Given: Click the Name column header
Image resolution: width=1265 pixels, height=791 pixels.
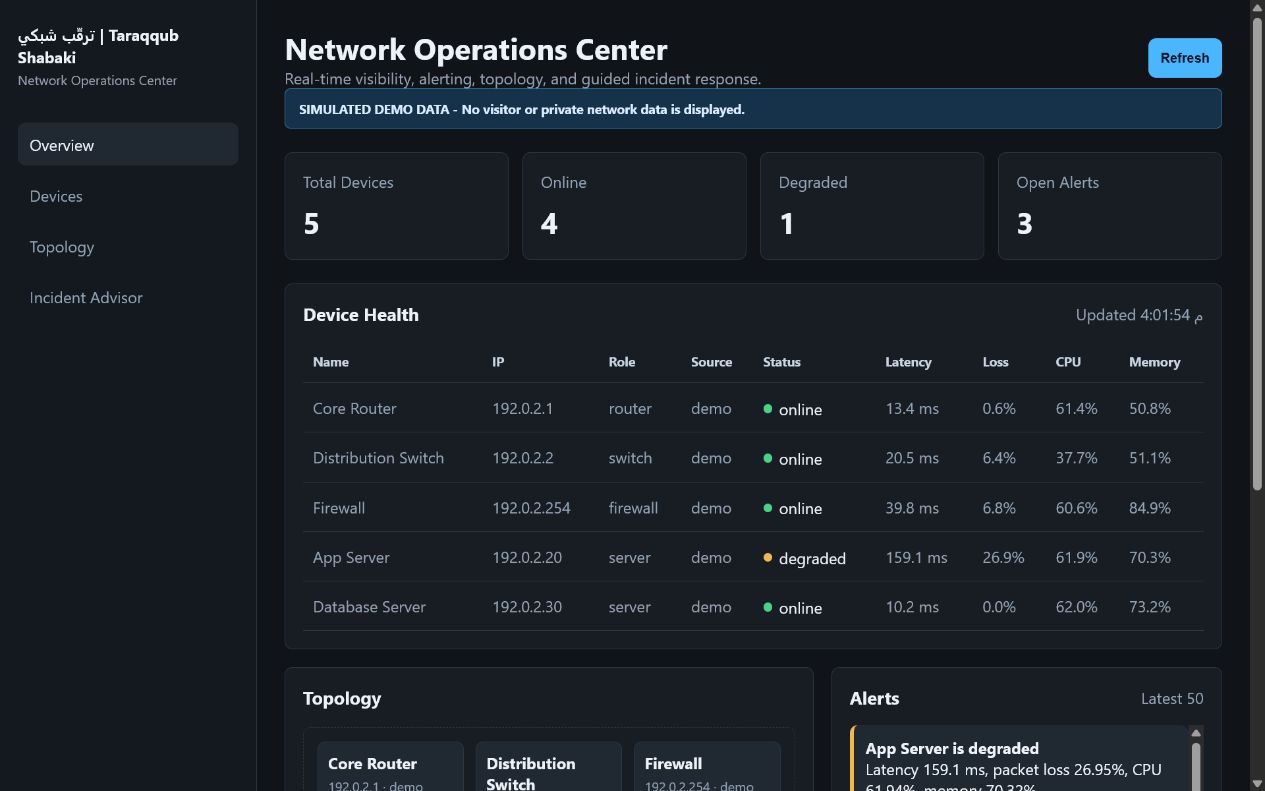Looking at the screenshot, I should [331, 362].
